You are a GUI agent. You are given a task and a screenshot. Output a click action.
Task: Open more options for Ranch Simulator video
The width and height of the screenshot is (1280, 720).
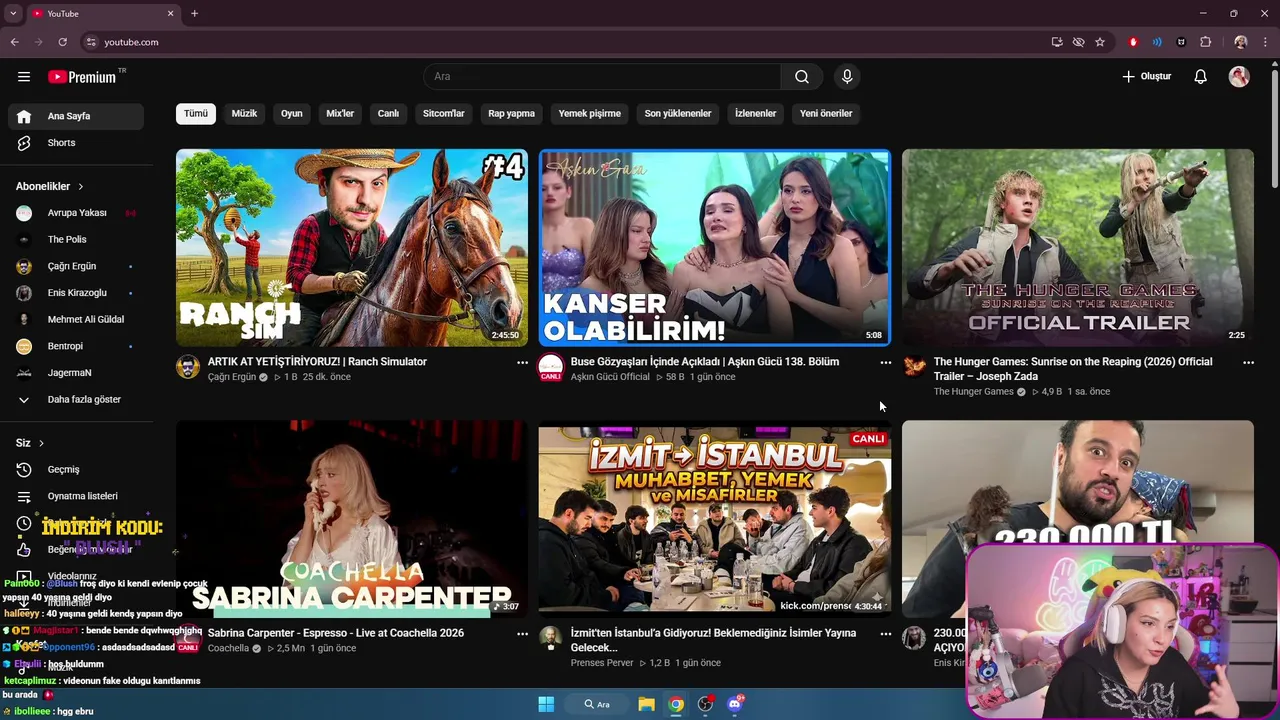pos(522,363)
